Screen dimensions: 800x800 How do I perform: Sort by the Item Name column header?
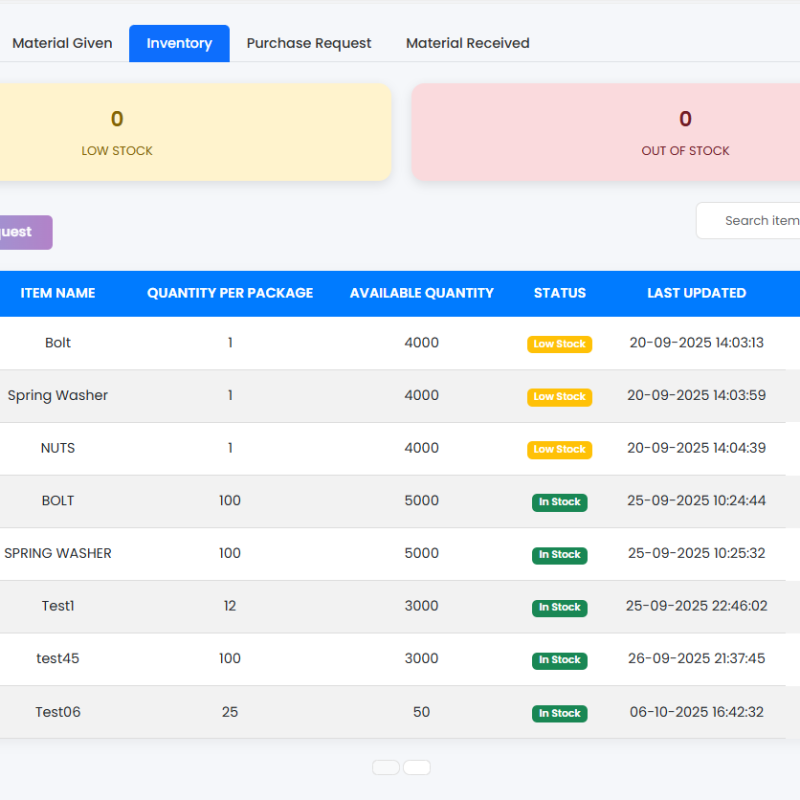click(58, 293)
